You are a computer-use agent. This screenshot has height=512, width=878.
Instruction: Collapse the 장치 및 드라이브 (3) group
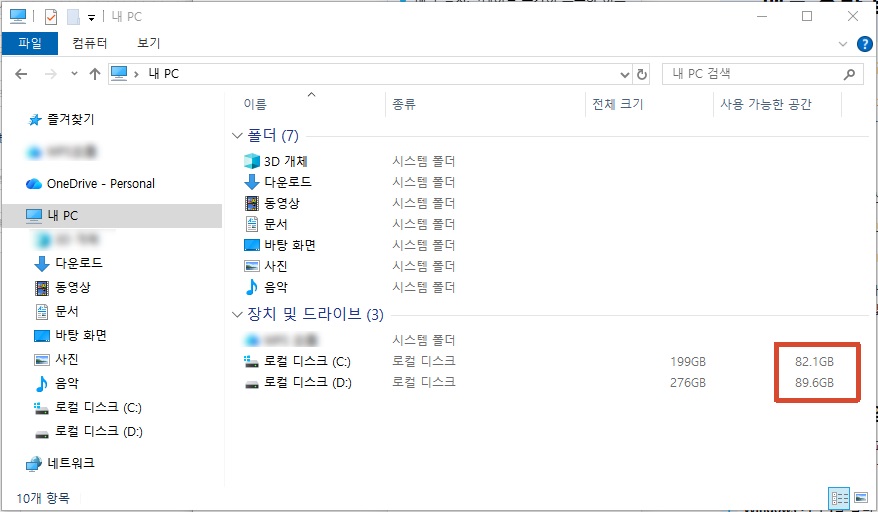pos(237,315)
